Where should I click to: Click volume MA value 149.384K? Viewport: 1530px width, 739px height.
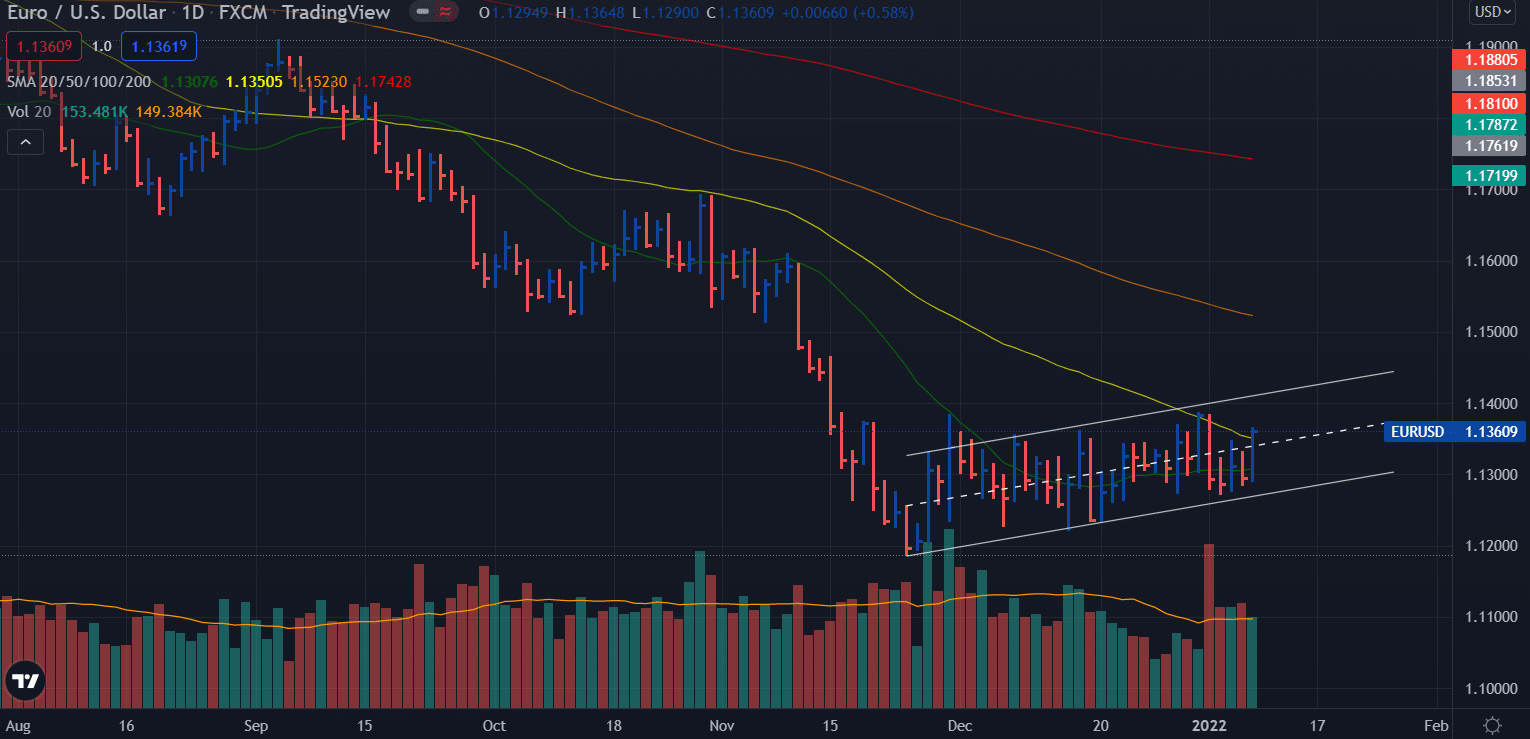[168, 112]
